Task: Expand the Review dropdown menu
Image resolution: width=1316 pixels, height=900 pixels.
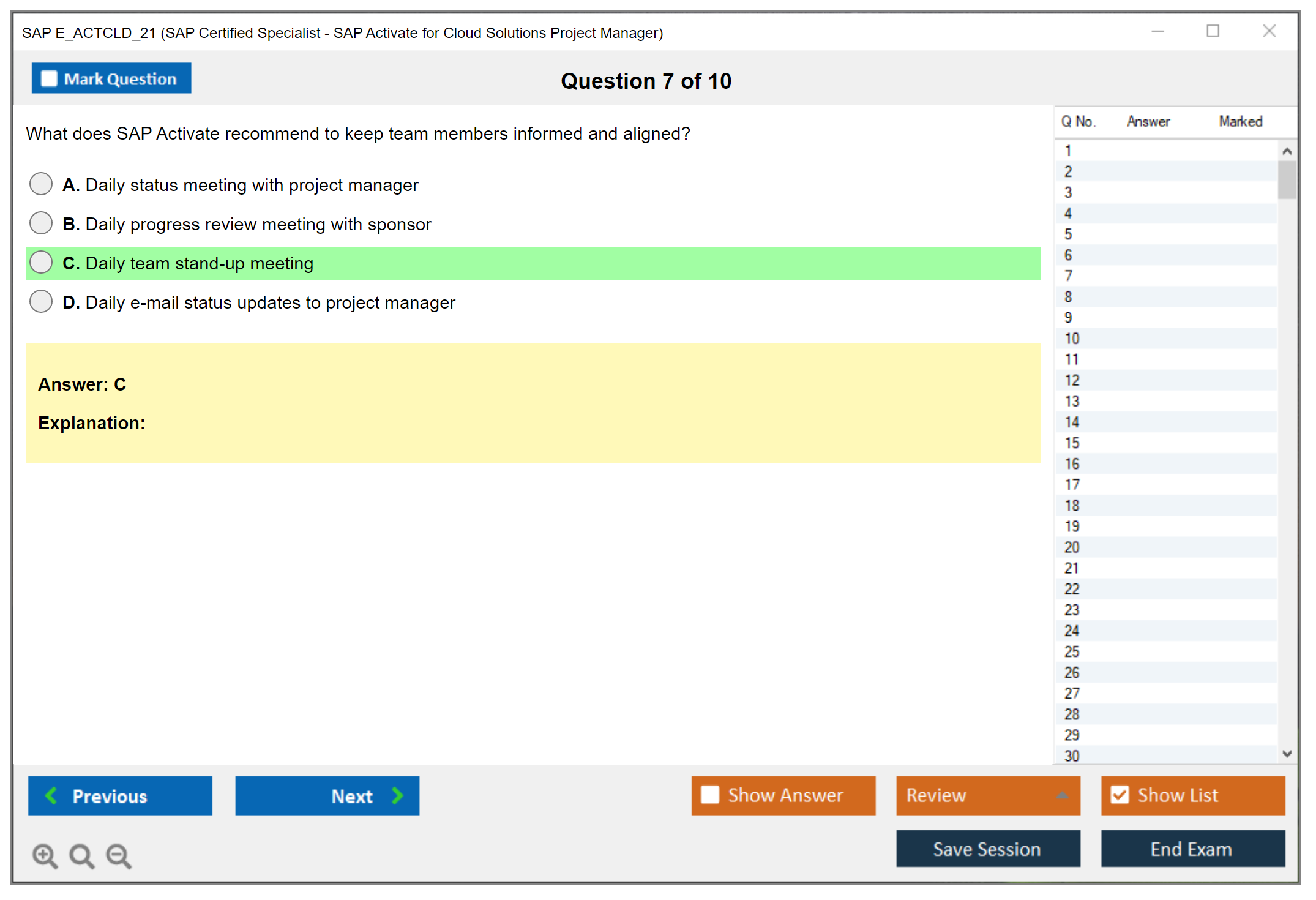Action: pyautogui.click(x=1062, y=795)
